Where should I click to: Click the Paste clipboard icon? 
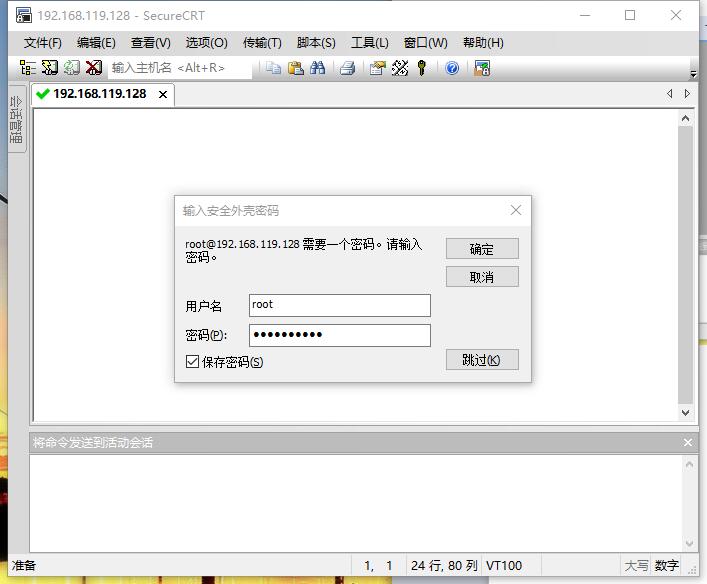pyautogui.click(x=296, y=68)
